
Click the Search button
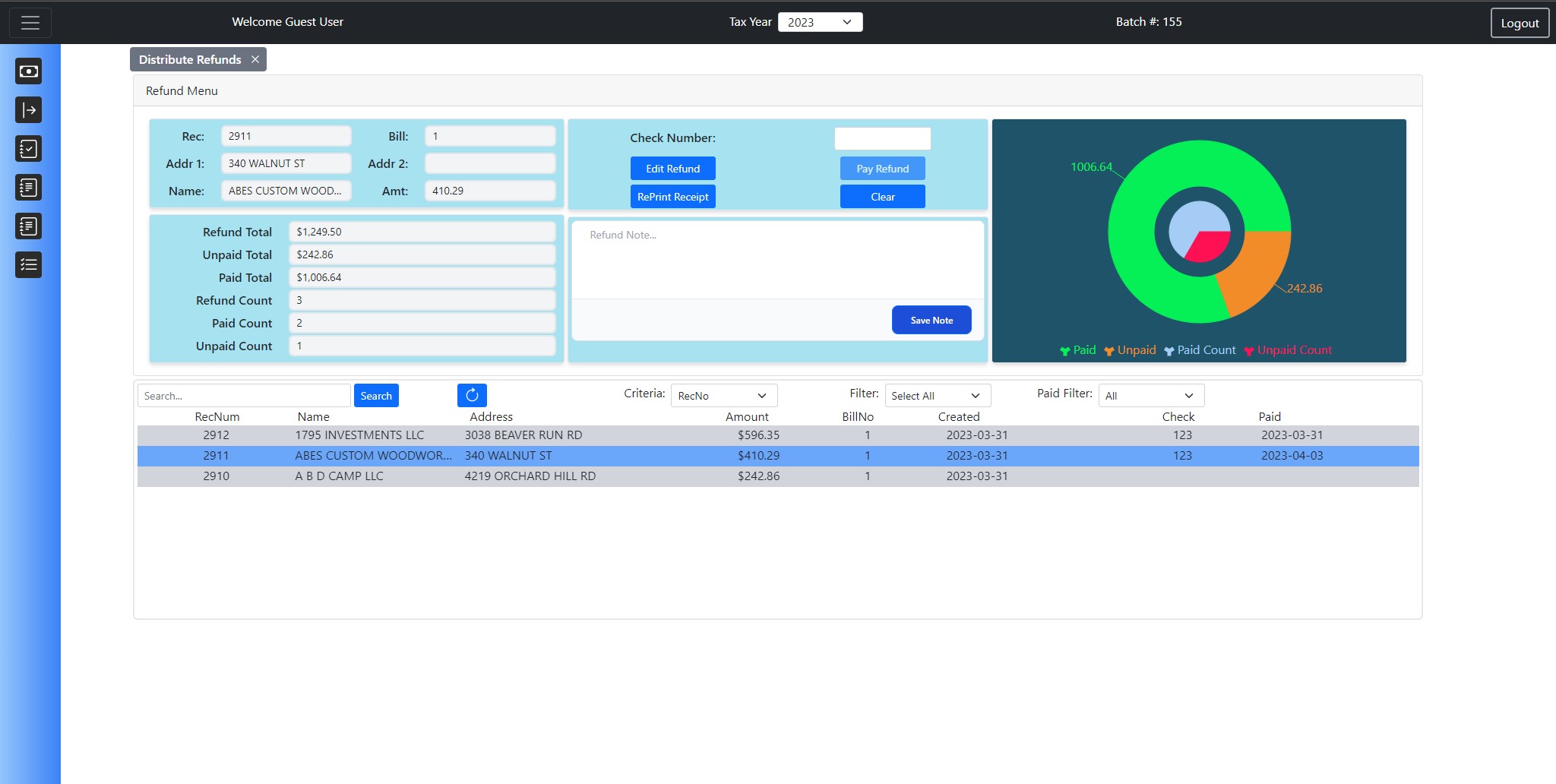(x=376, y=396)
